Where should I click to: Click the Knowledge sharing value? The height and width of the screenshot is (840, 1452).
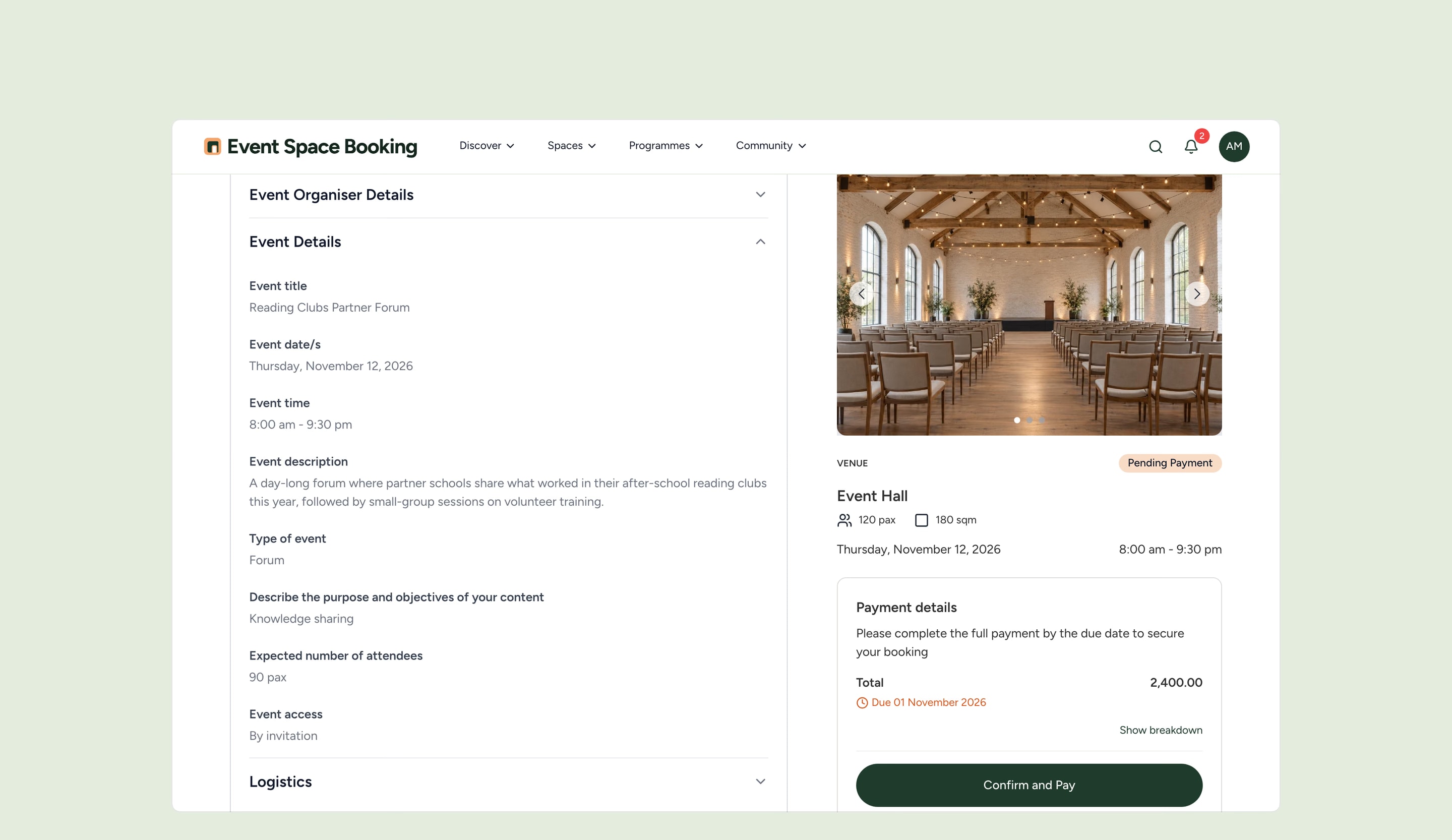pos(301,619)
